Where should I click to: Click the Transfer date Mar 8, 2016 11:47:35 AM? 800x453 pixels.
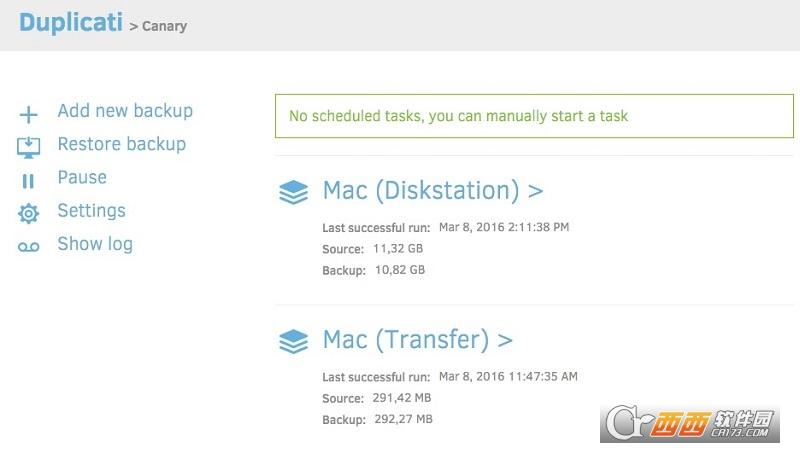508,376
